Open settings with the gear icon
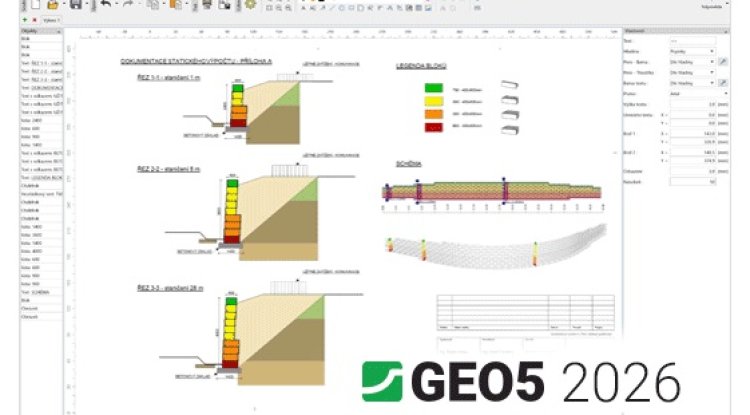This screenshot has width=750, height=415. (x=250, y=5)
